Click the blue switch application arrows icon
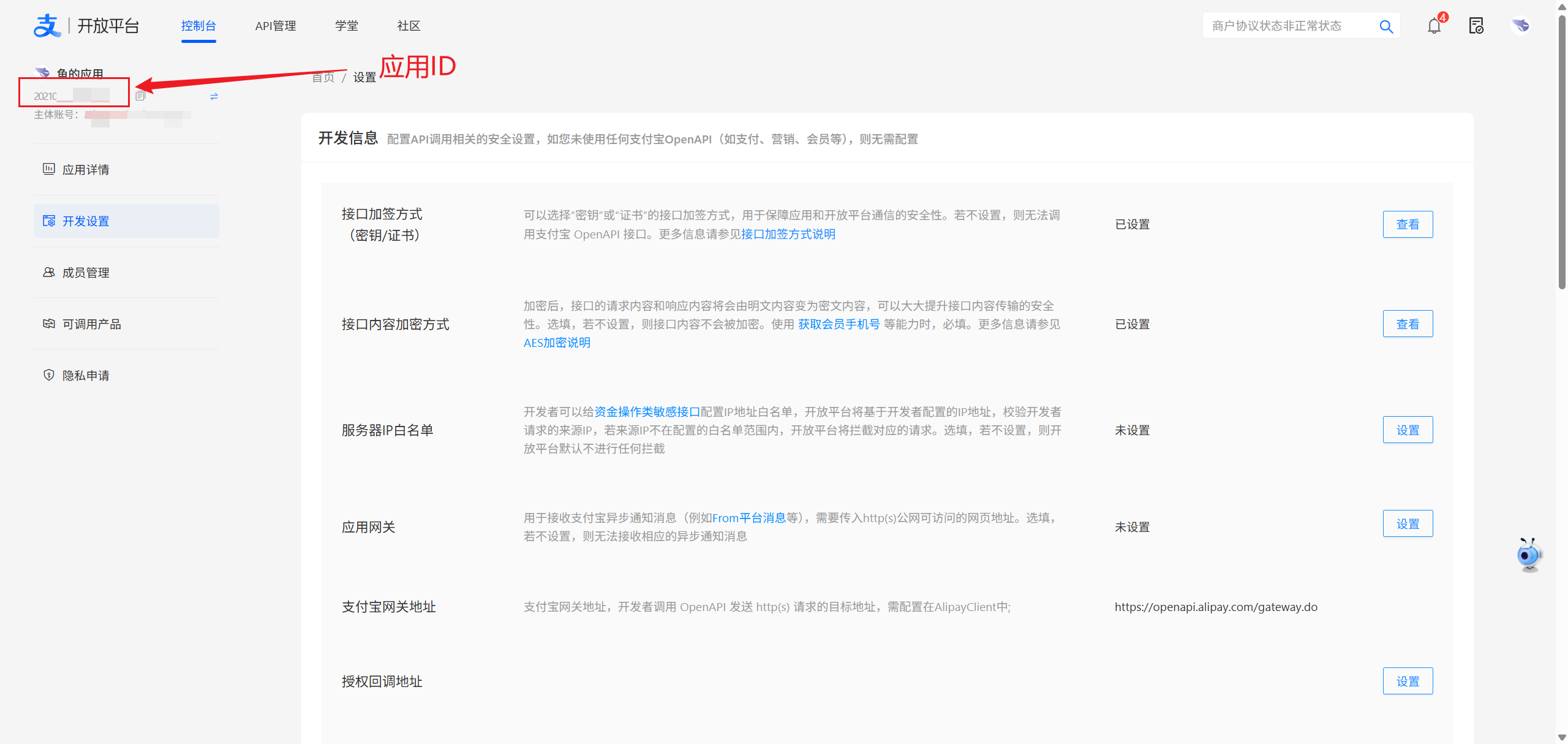The image size is (1568, 744). click(214, 97)
